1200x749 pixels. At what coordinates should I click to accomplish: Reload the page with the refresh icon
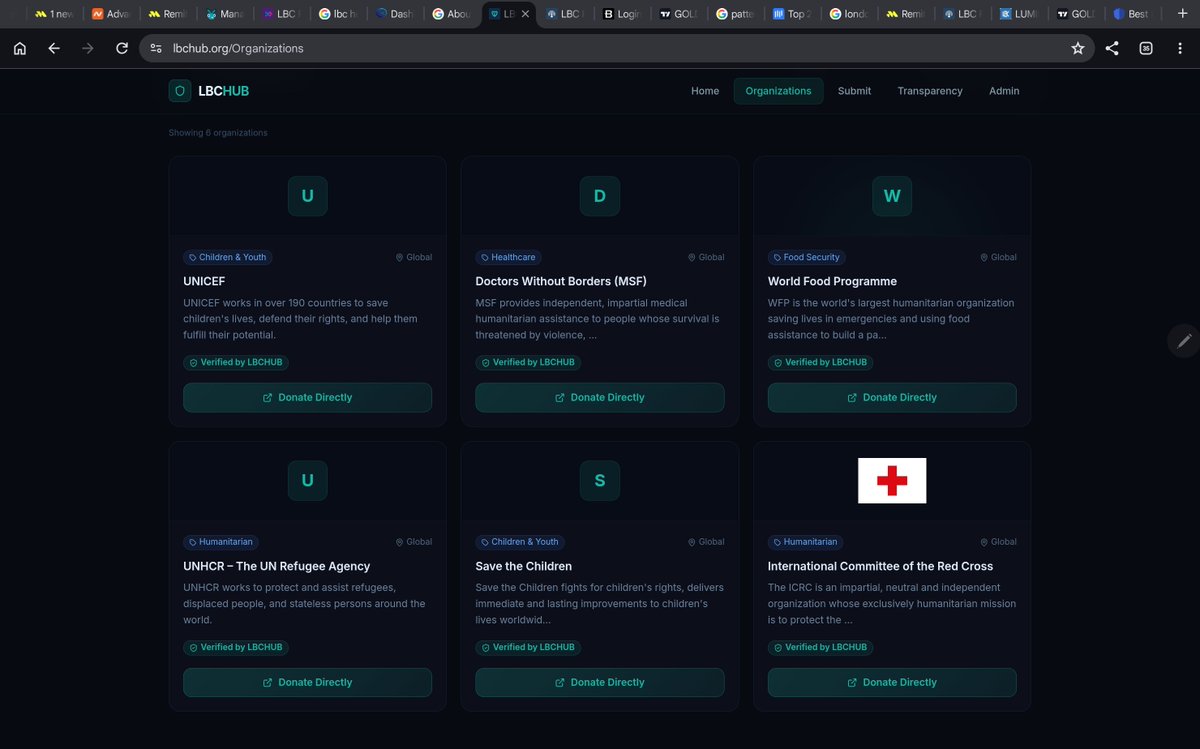click(x=122, y=48)
